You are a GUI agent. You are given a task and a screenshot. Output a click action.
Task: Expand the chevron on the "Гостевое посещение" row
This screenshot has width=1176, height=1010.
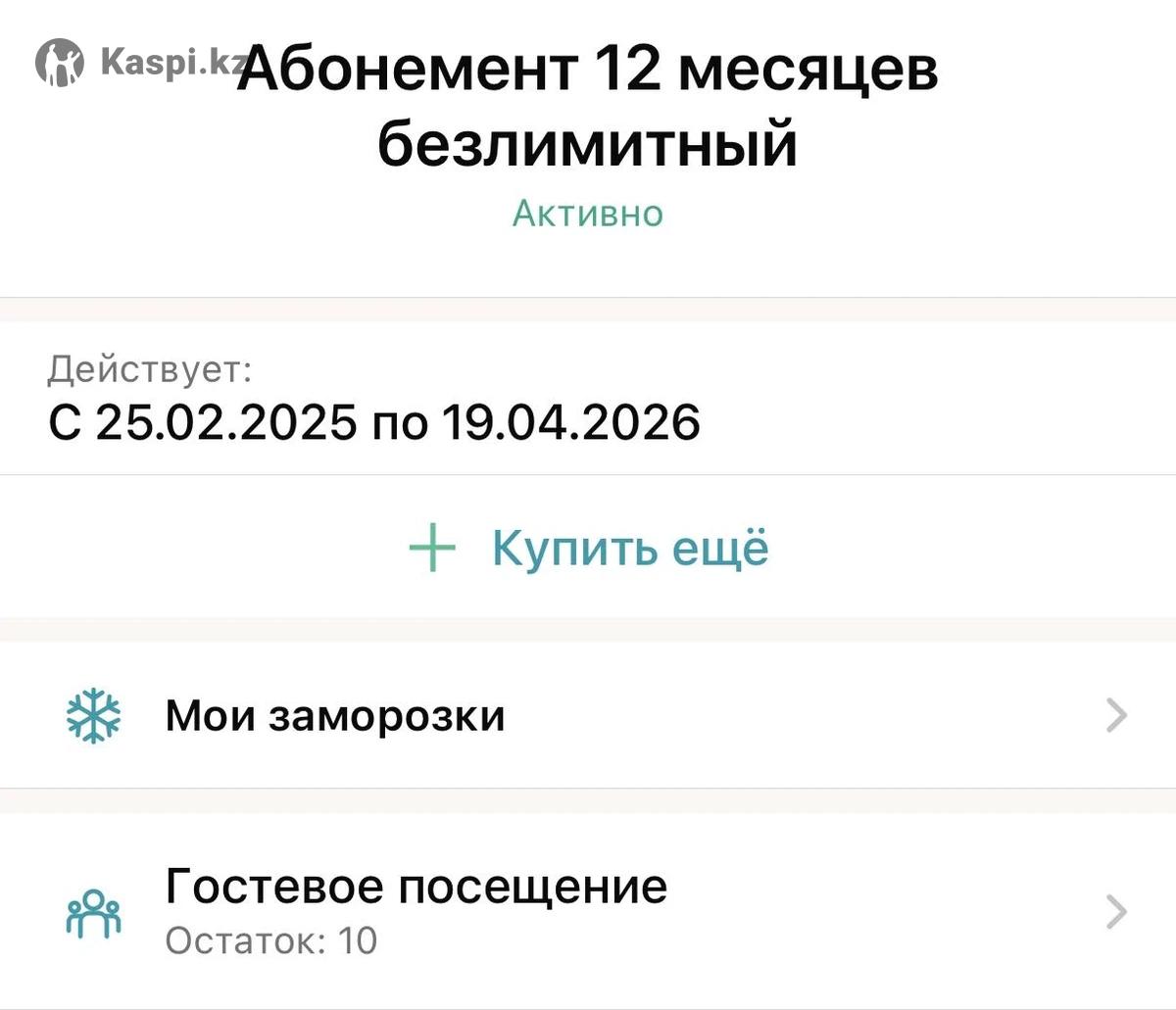tap(1116, 912)
